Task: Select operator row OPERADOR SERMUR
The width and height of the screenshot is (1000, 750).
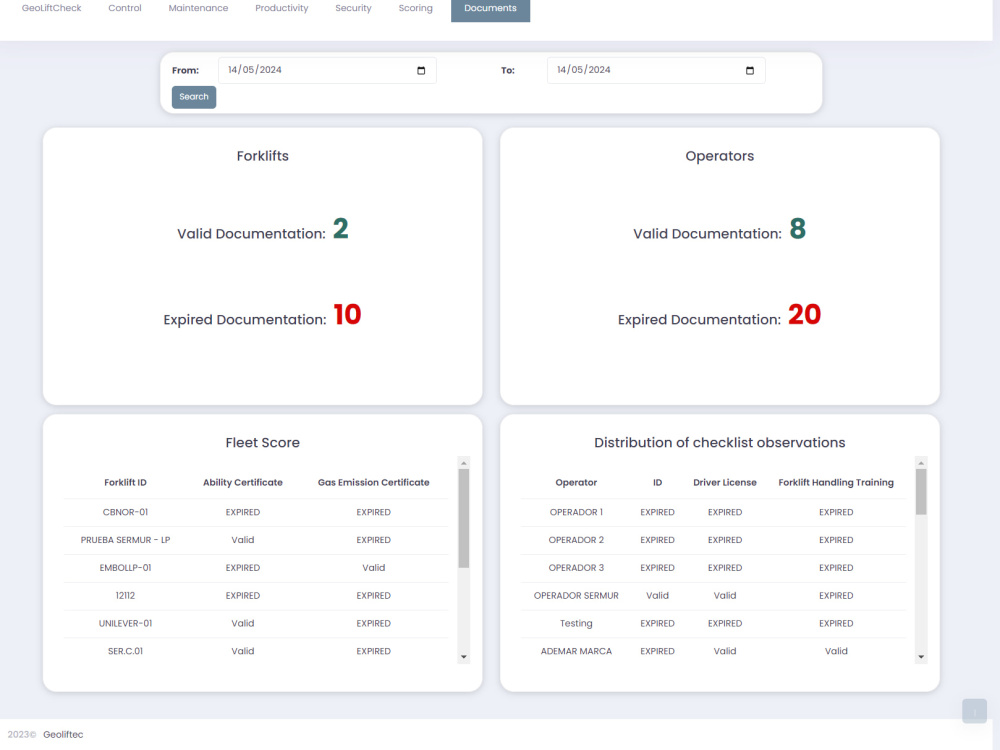Action: (x=714, y=596)
